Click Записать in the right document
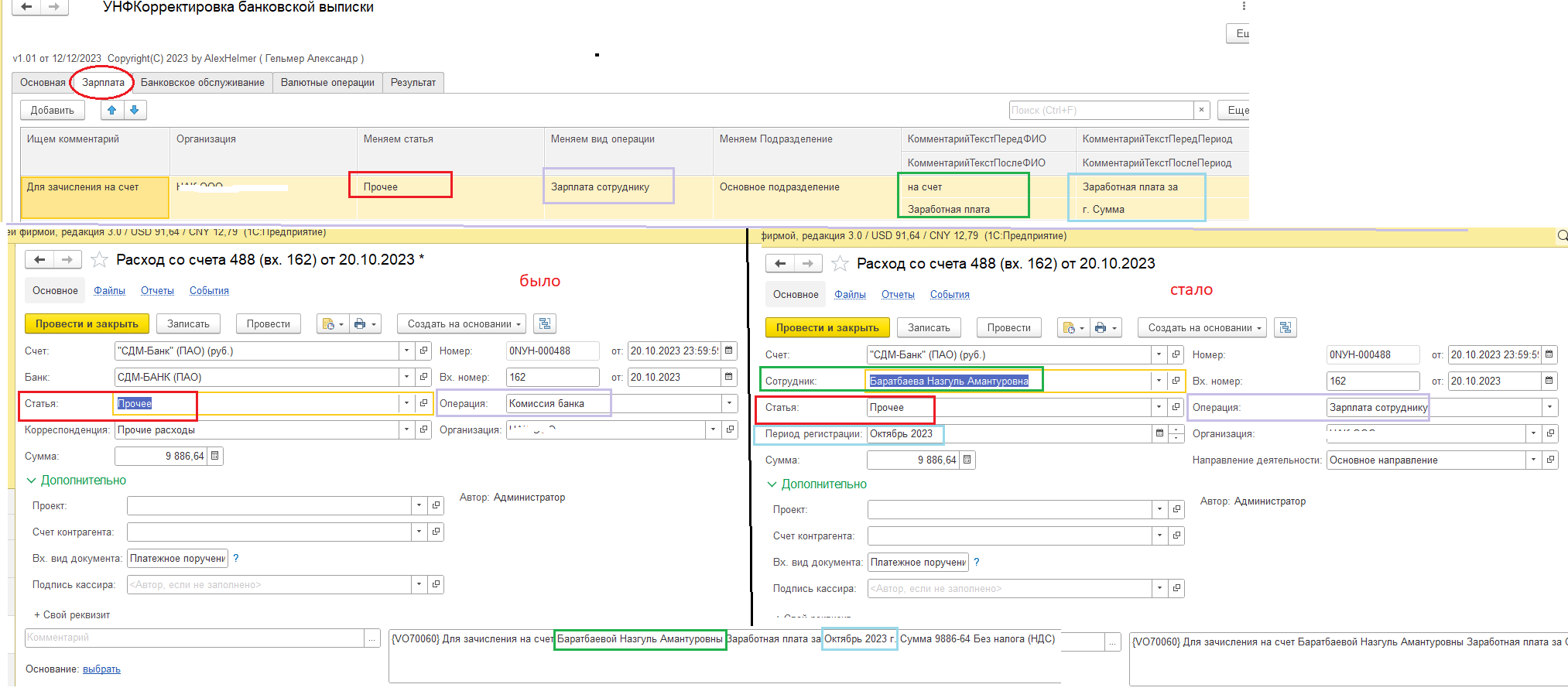1568x698 pixels. pyautogui.click(x=929, y=327)
